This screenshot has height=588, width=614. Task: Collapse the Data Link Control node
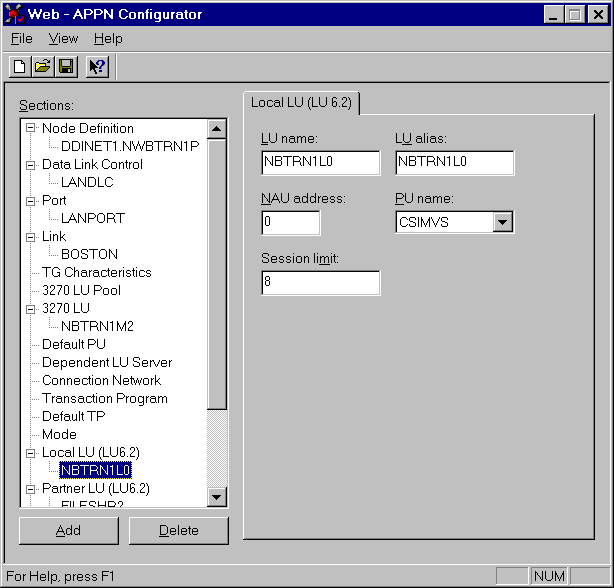point(31,164)
